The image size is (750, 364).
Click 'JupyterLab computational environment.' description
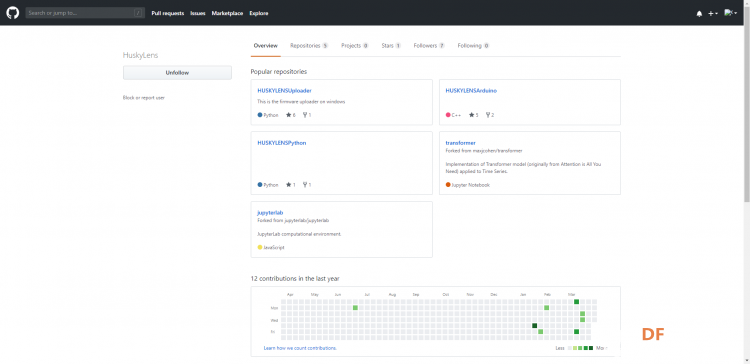[x=299, y=234]
